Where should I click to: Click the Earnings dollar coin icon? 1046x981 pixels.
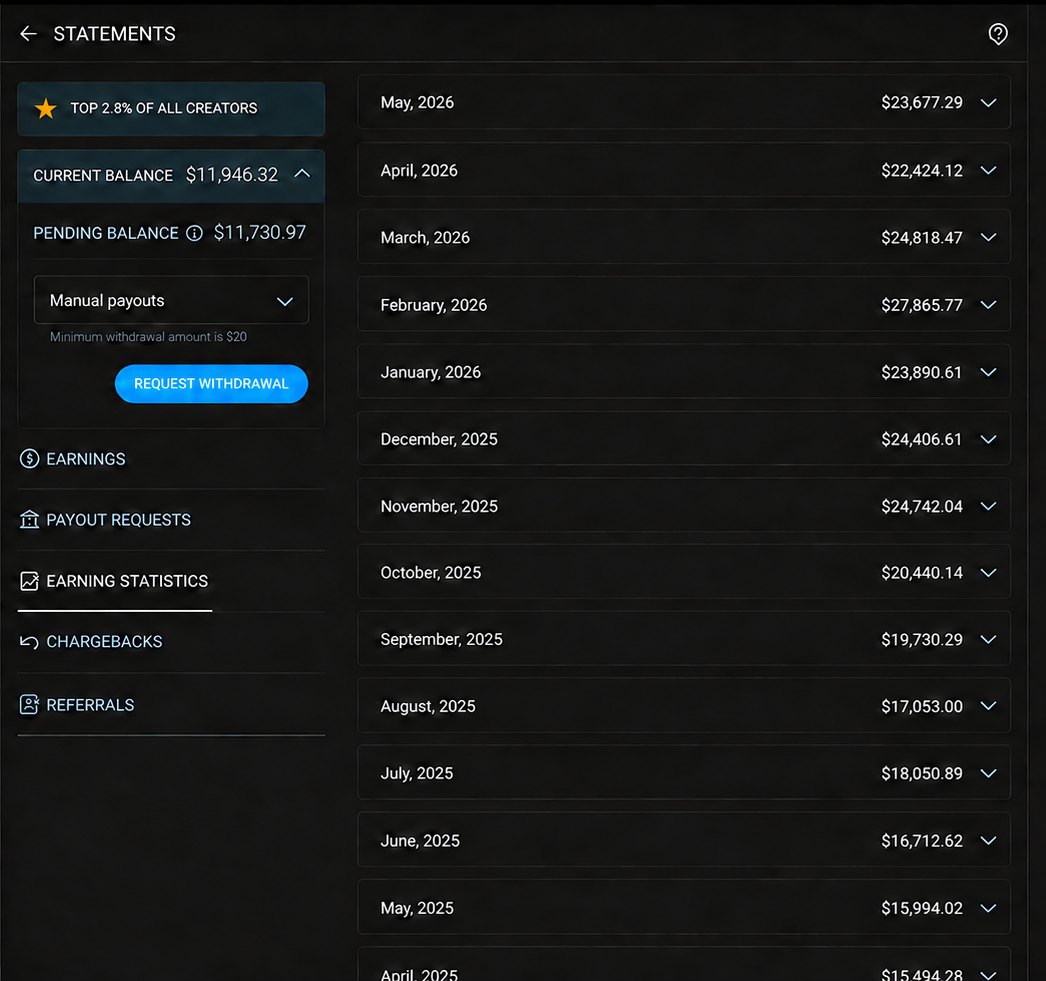coord(29,459)
